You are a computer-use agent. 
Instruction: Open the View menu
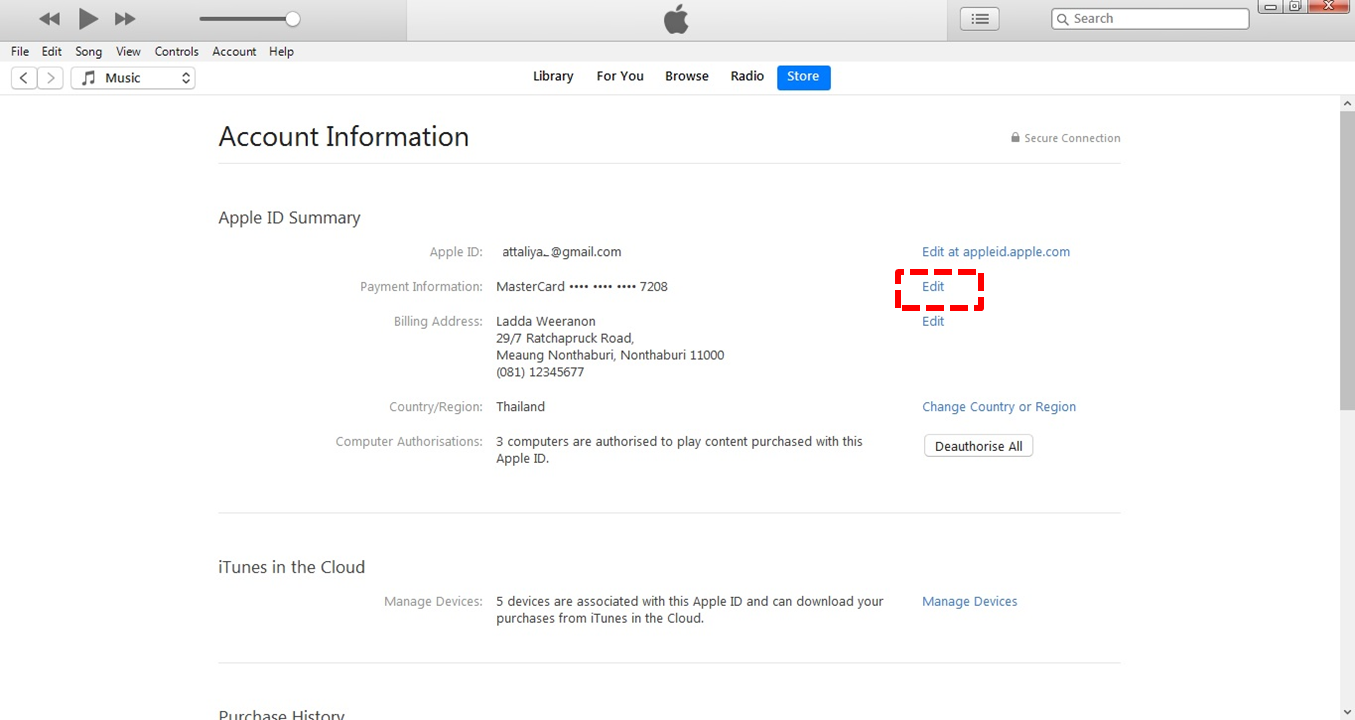click(128, 51)
